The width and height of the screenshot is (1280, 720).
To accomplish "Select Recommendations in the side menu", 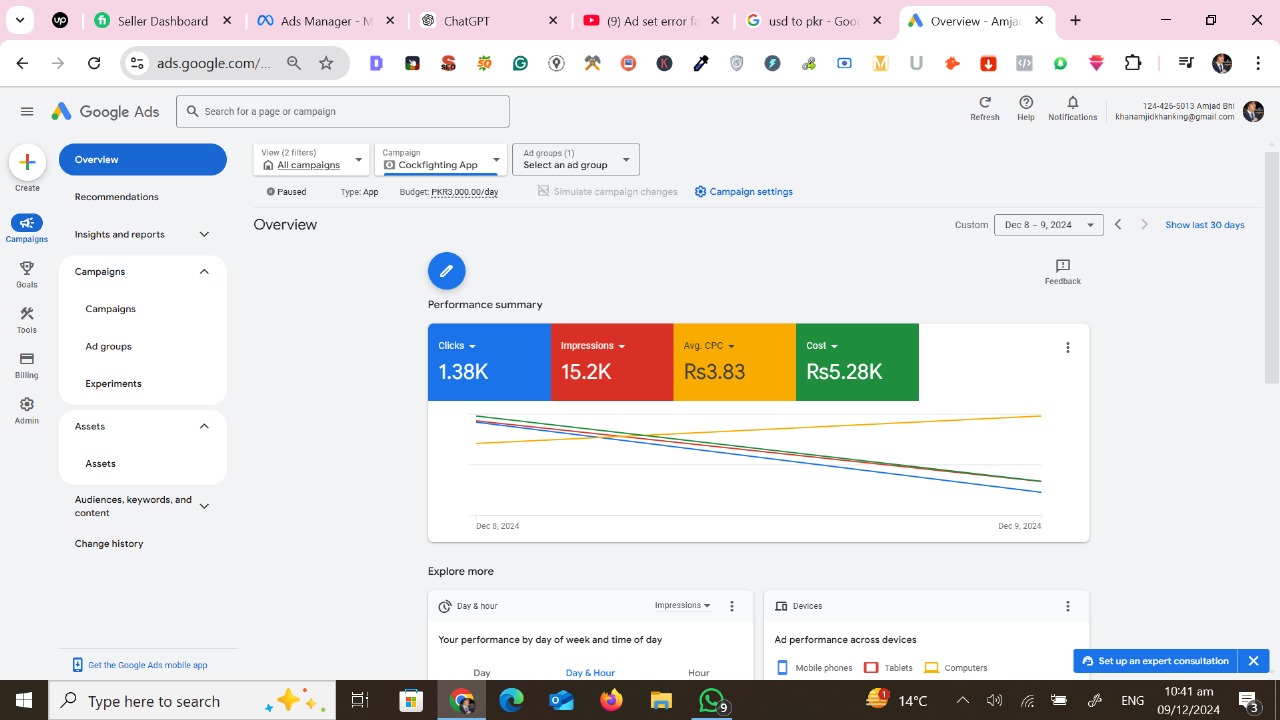I will 117,197.
